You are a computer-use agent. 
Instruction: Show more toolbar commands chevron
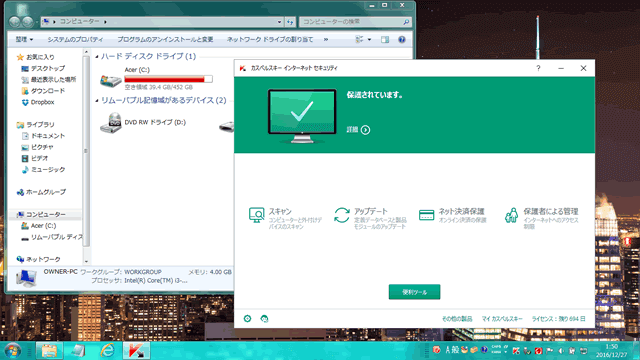tap(326, 40)
